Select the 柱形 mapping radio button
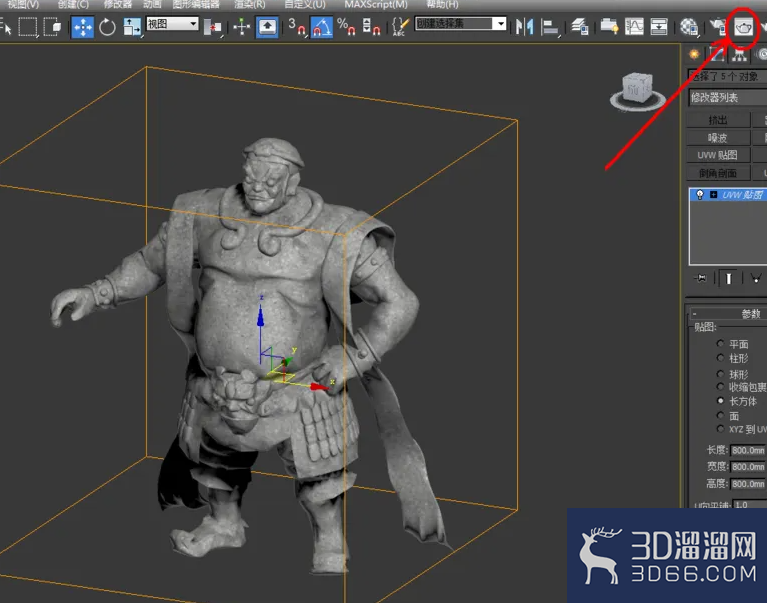Viewport: 767px width, 603px height. point(721,357)
